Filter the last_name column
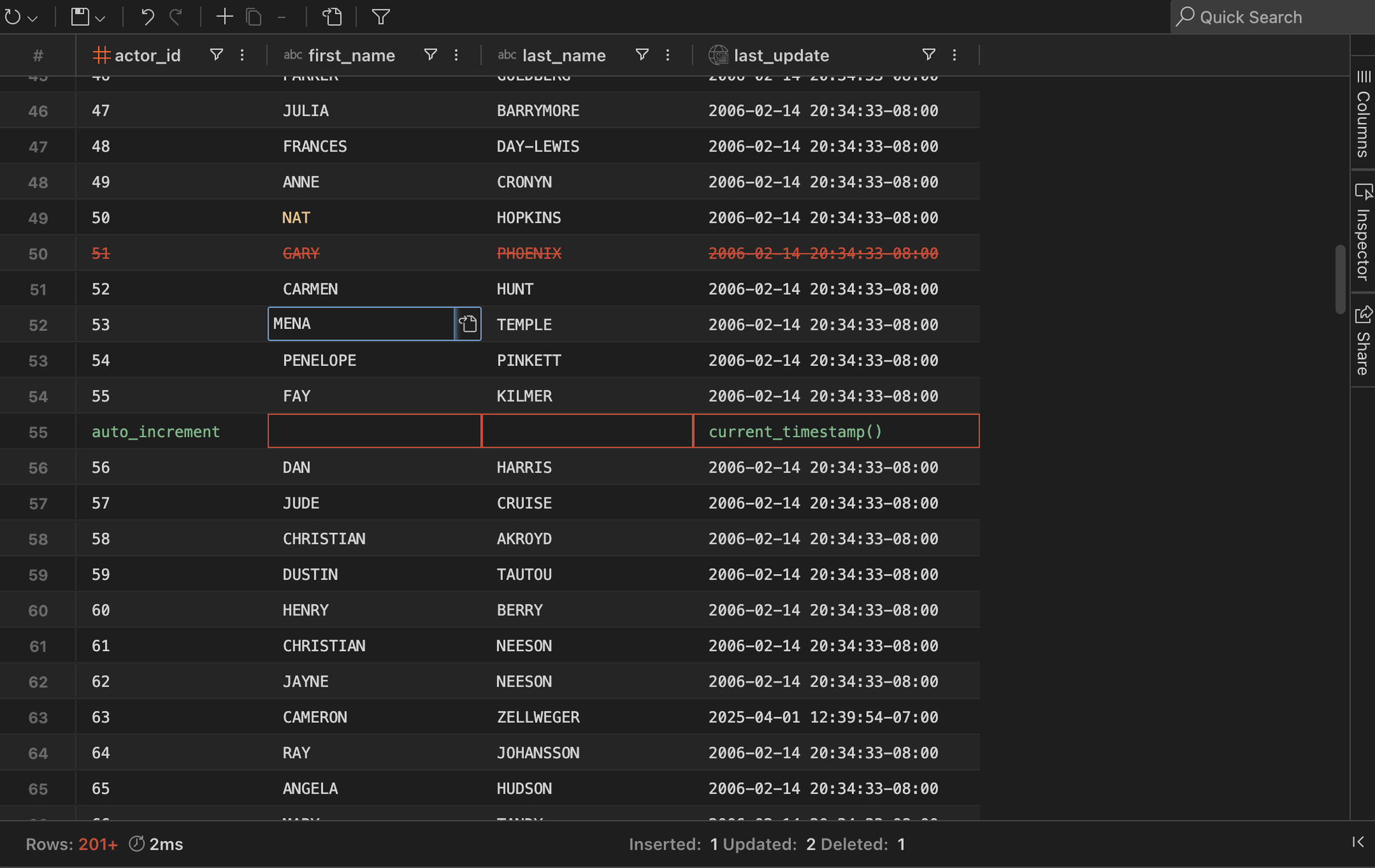Image resolution: width=1375 pixels, height=868 pixels. tap(642, 54)
